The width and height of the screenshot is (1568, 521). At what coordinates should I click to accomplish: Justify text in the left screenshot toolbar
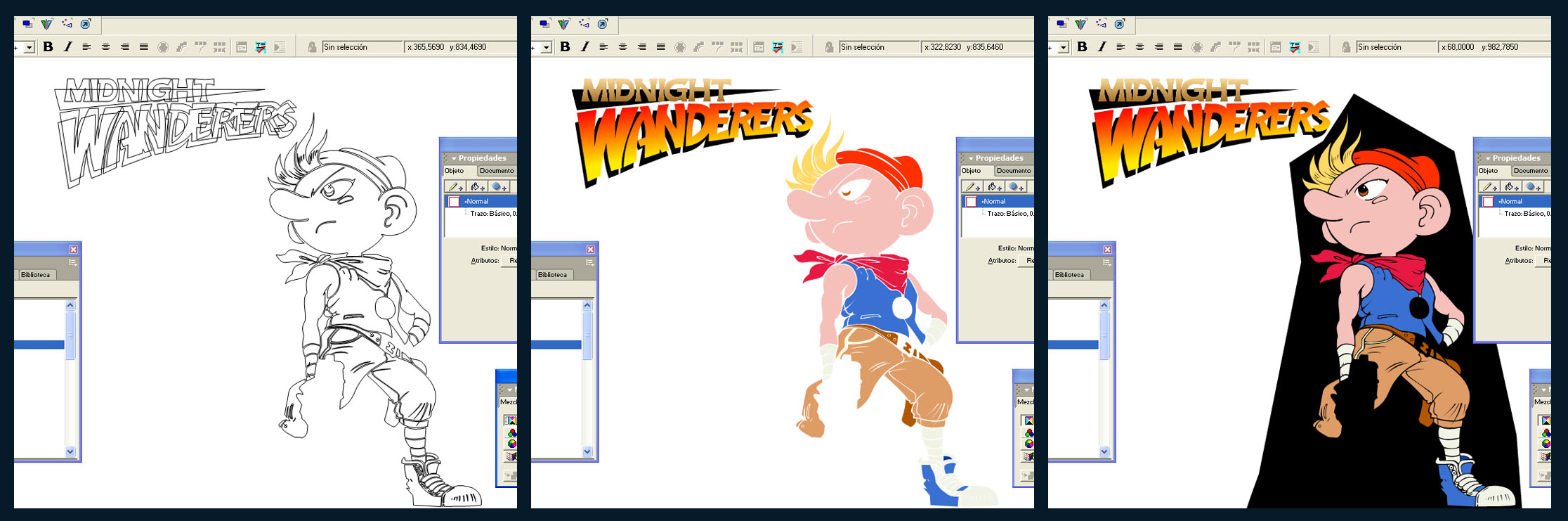(144, 47)
